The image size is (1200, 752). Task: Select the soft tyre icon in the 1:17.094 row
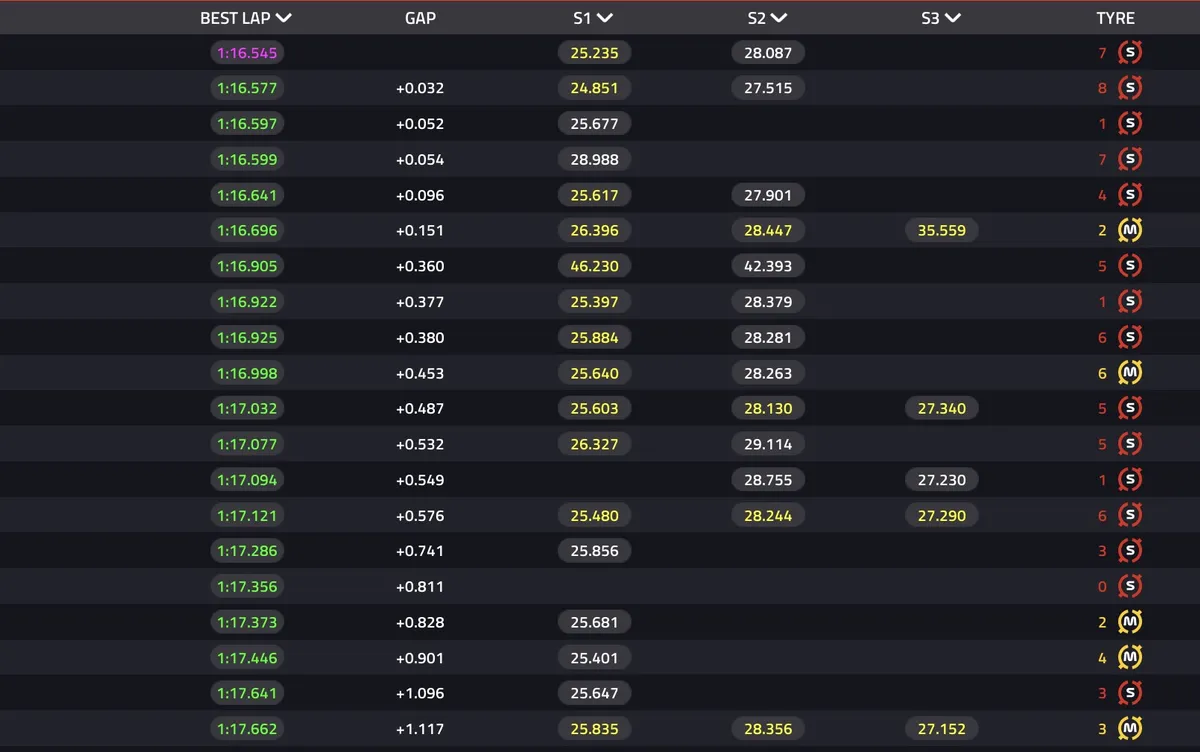click(x=1130, y=480)
